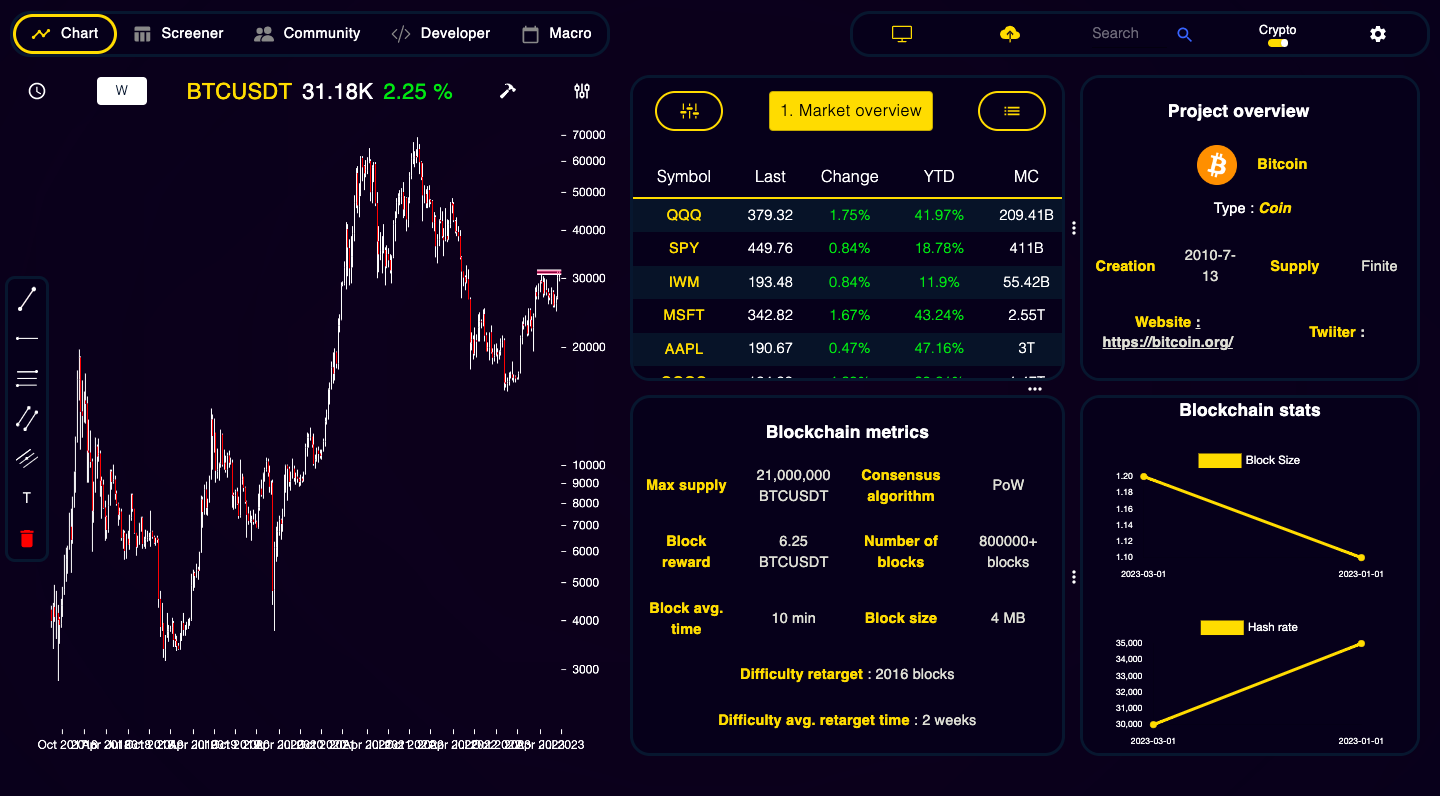Viewport: 1440px width, 796px height.
Task: Go to the Developer tab
Action: coord(441,33)
